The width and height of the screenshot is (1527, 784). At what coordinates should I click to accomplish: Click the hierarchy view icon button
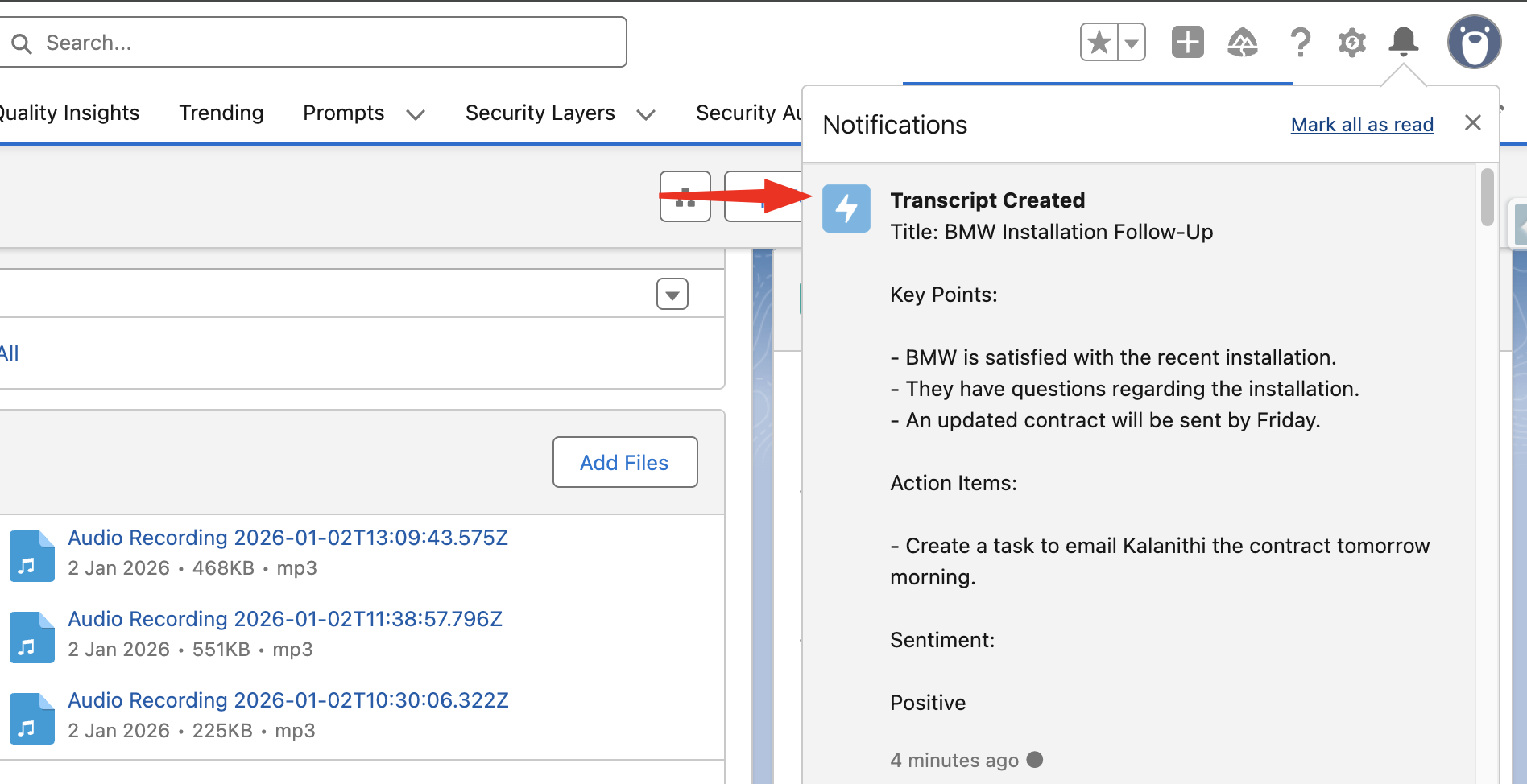point(685,196)
